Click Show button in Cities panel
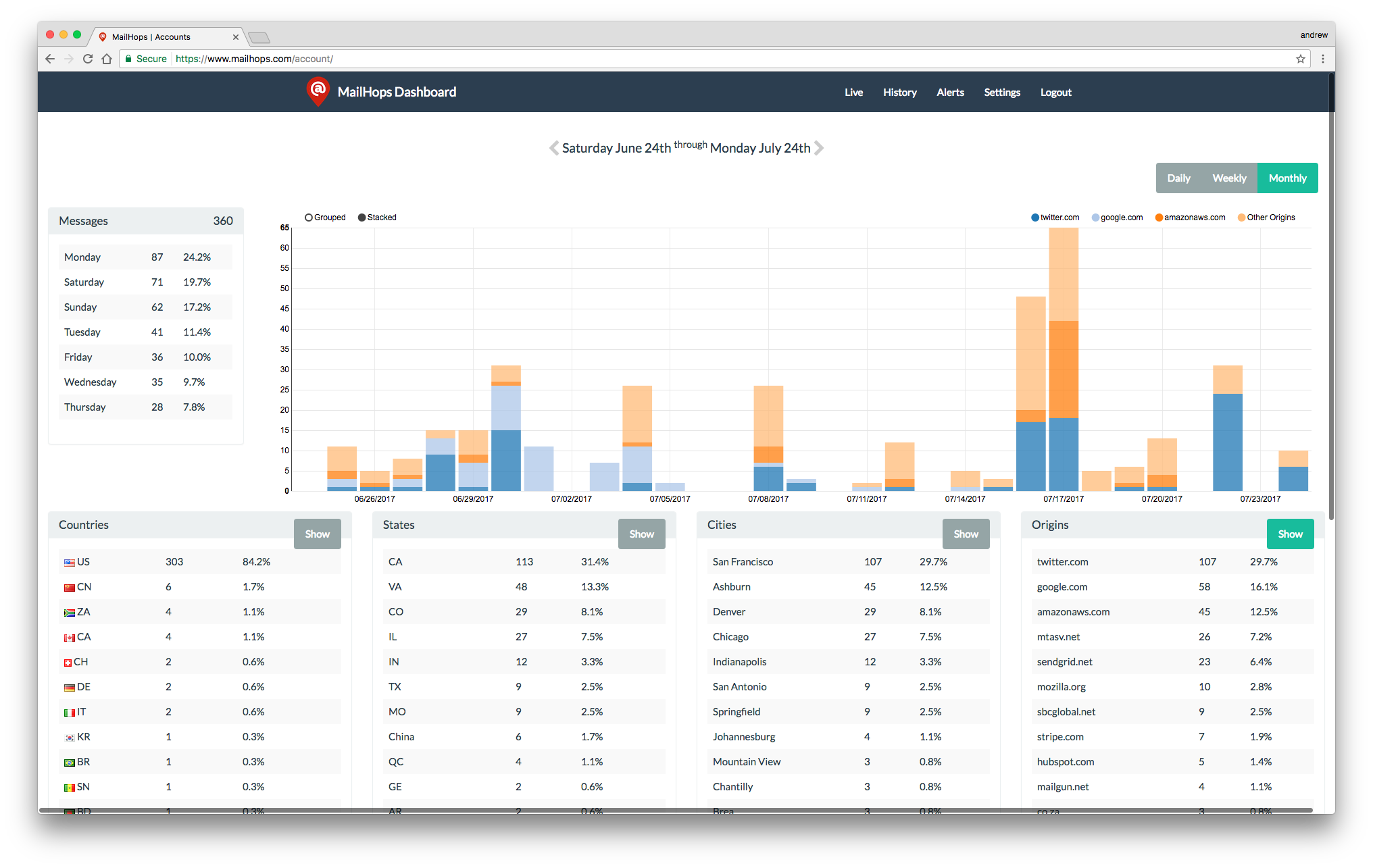This screenshot has height=868, width=1373. tap(966, 534)
